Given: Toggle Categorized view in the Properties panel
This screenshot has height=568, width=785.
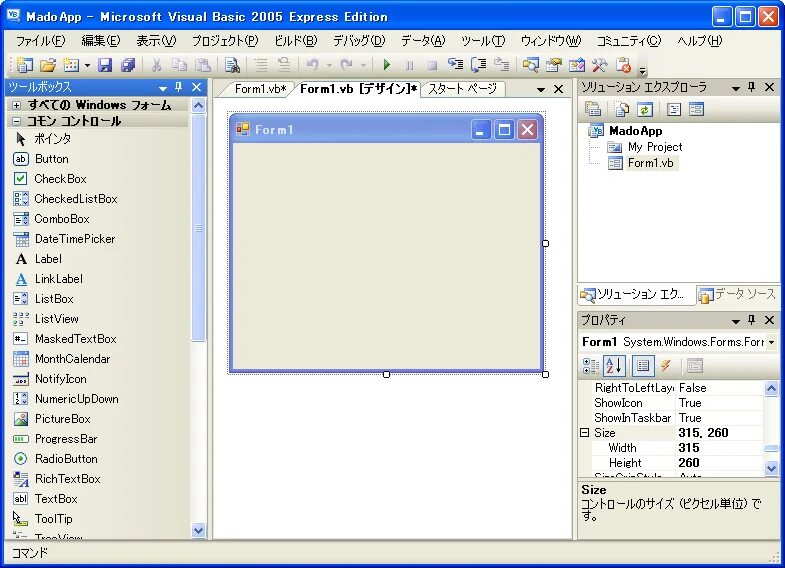Looking at the screenshot, I should click(x=591, y=366).
